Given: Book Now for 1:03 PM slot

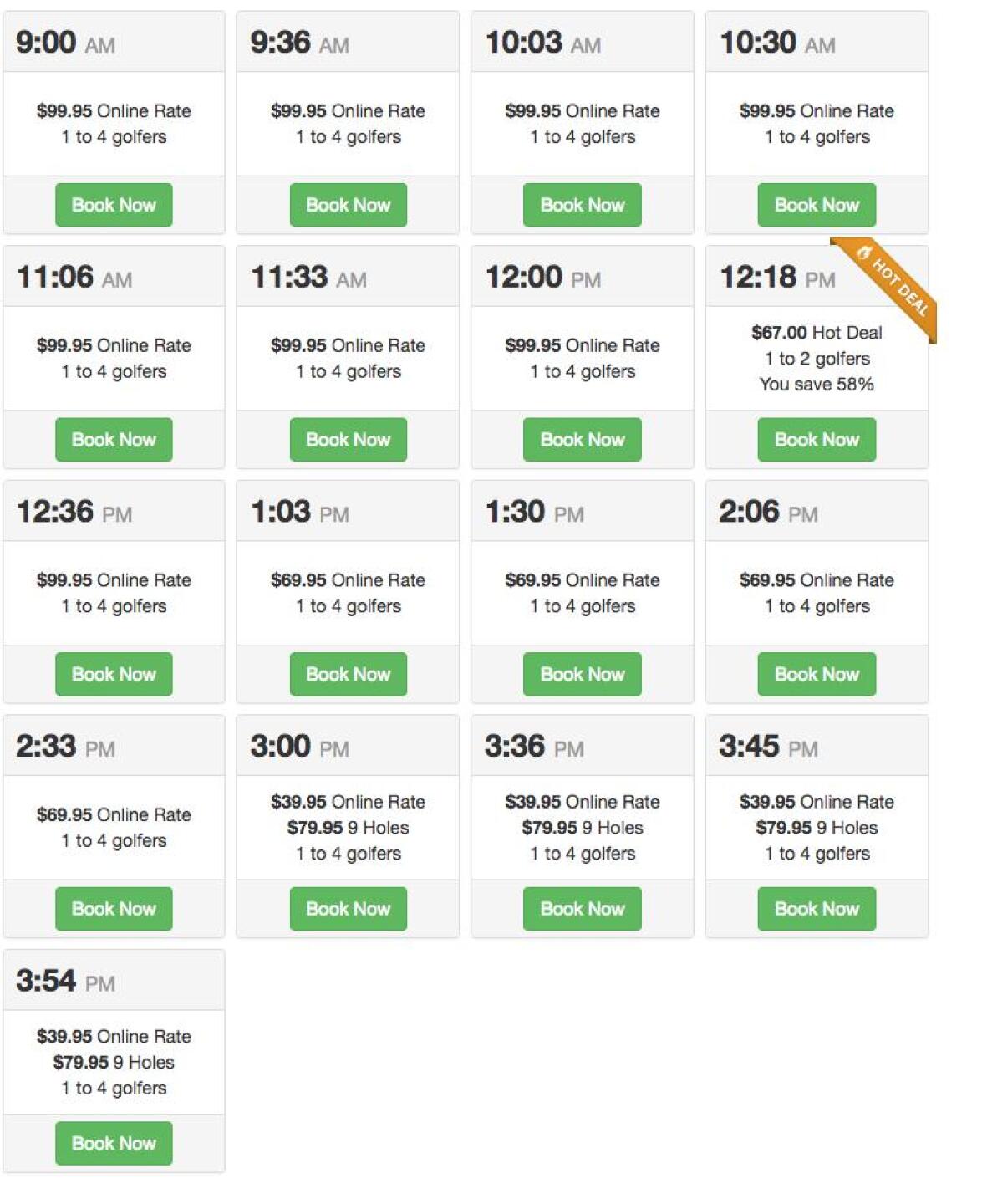Looking at the screenshot, I should pyautogui.click(x=348, y=674).
